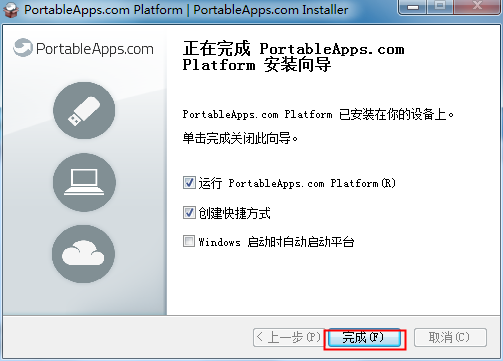This screenshot has height=361, width=503.
Task: Click the 单击完成关闭此向导 text
Action: (x=240, y=138)
